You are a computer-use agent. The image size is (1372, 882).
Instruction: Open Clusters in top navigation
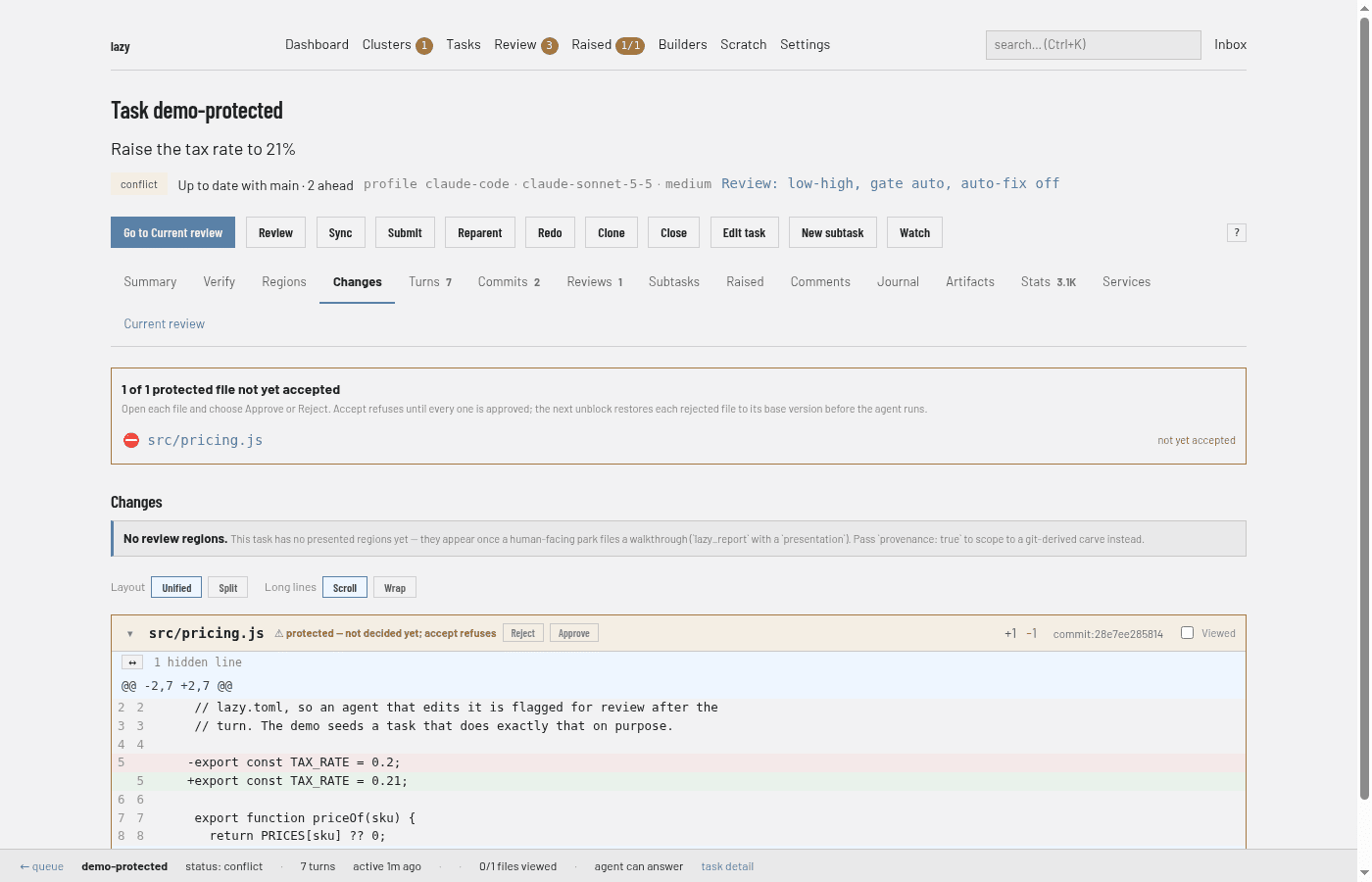pos(397,45)
